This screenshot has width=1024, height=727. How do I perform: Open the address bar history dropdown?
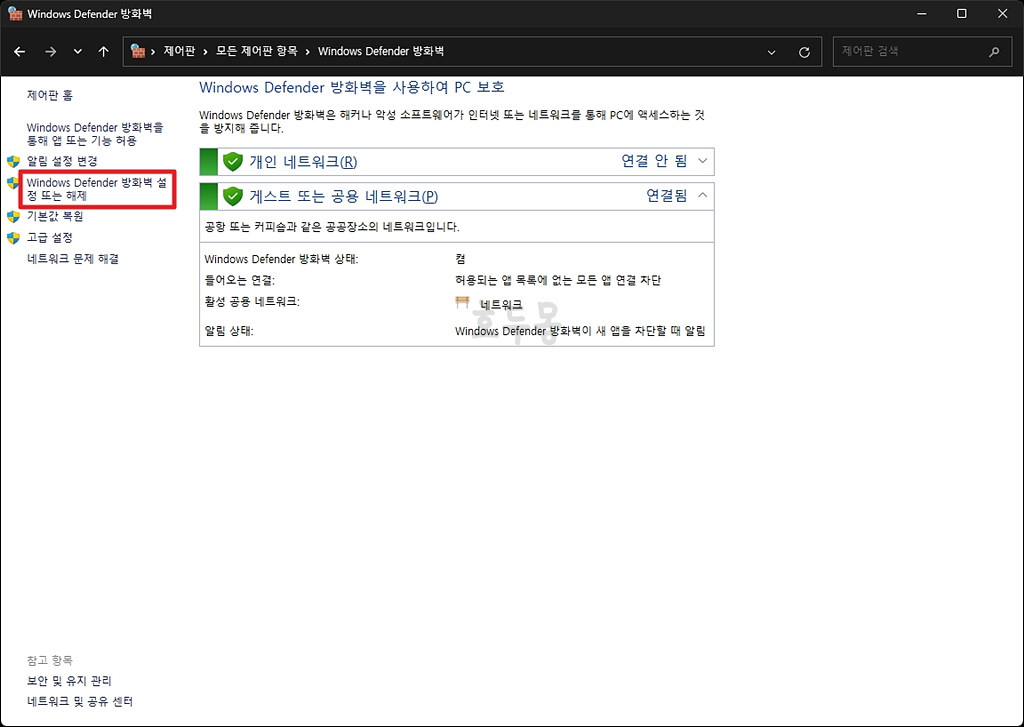(x=771, y=52)
